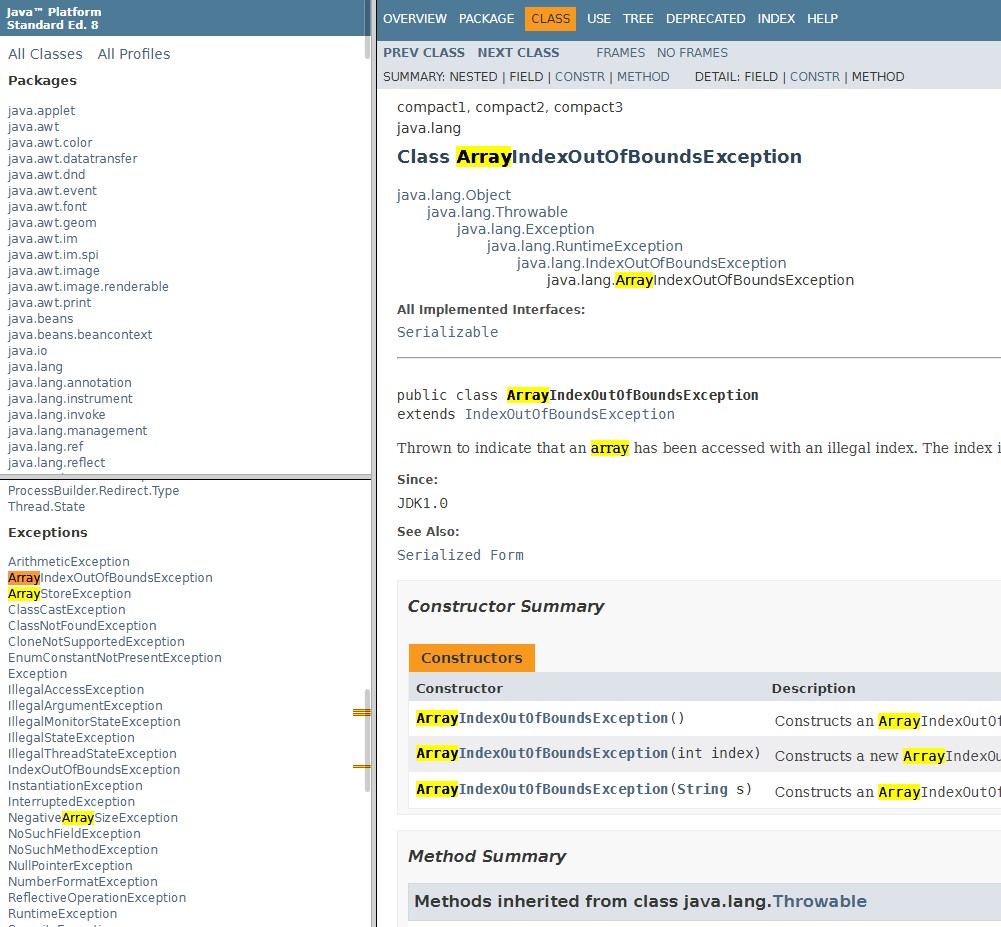
Task: Open java.lang.reflect package
Action: (56, 462)
